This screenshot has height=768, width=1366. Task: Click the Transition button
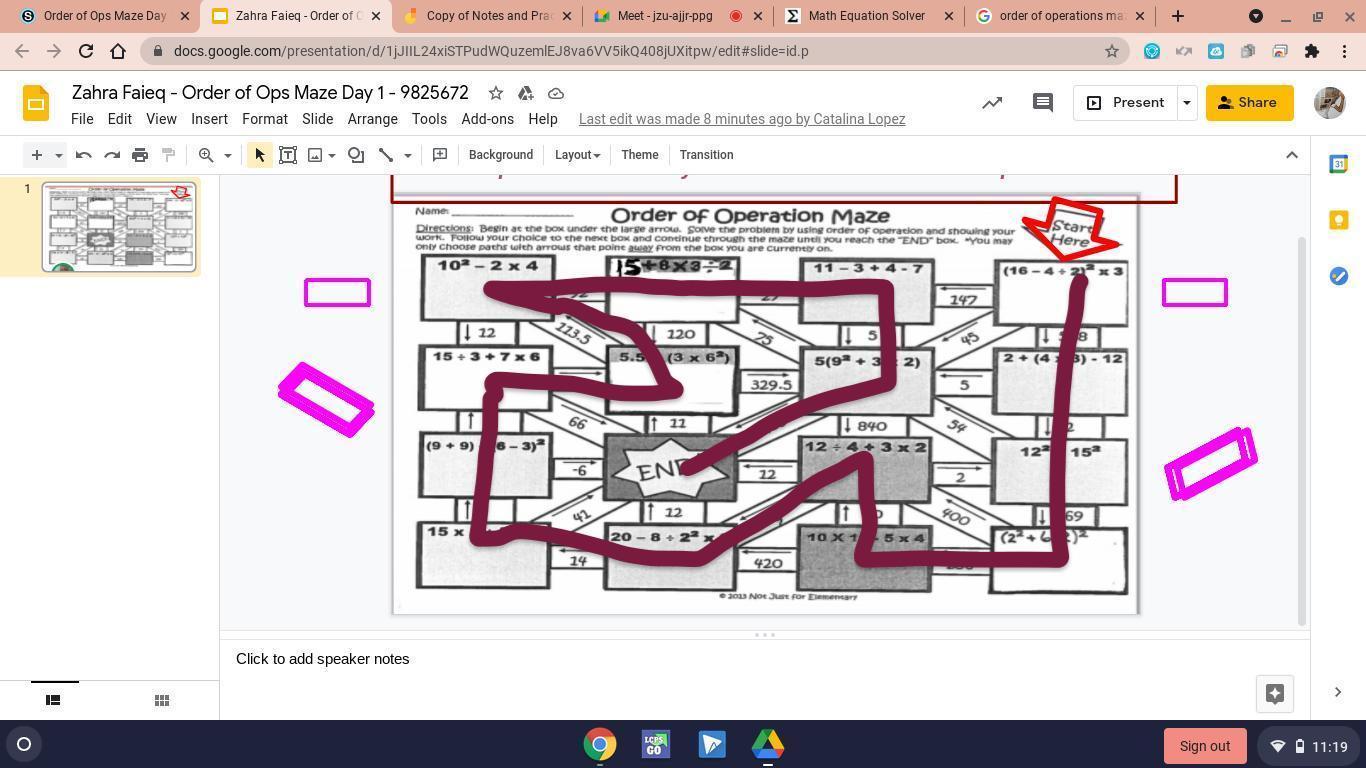click(706, 155)
